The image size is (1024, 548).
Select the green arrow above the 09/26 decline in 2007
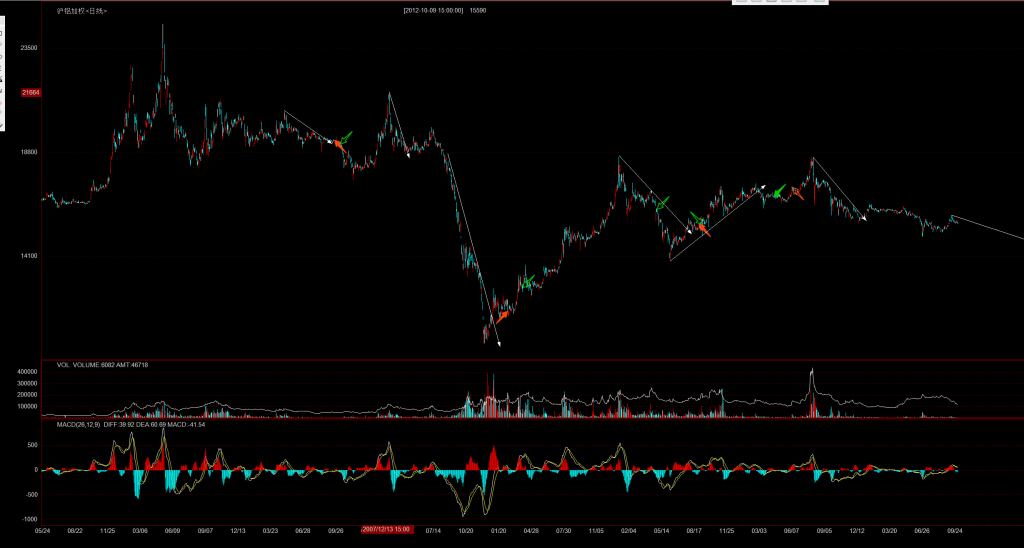pos(346,135)
